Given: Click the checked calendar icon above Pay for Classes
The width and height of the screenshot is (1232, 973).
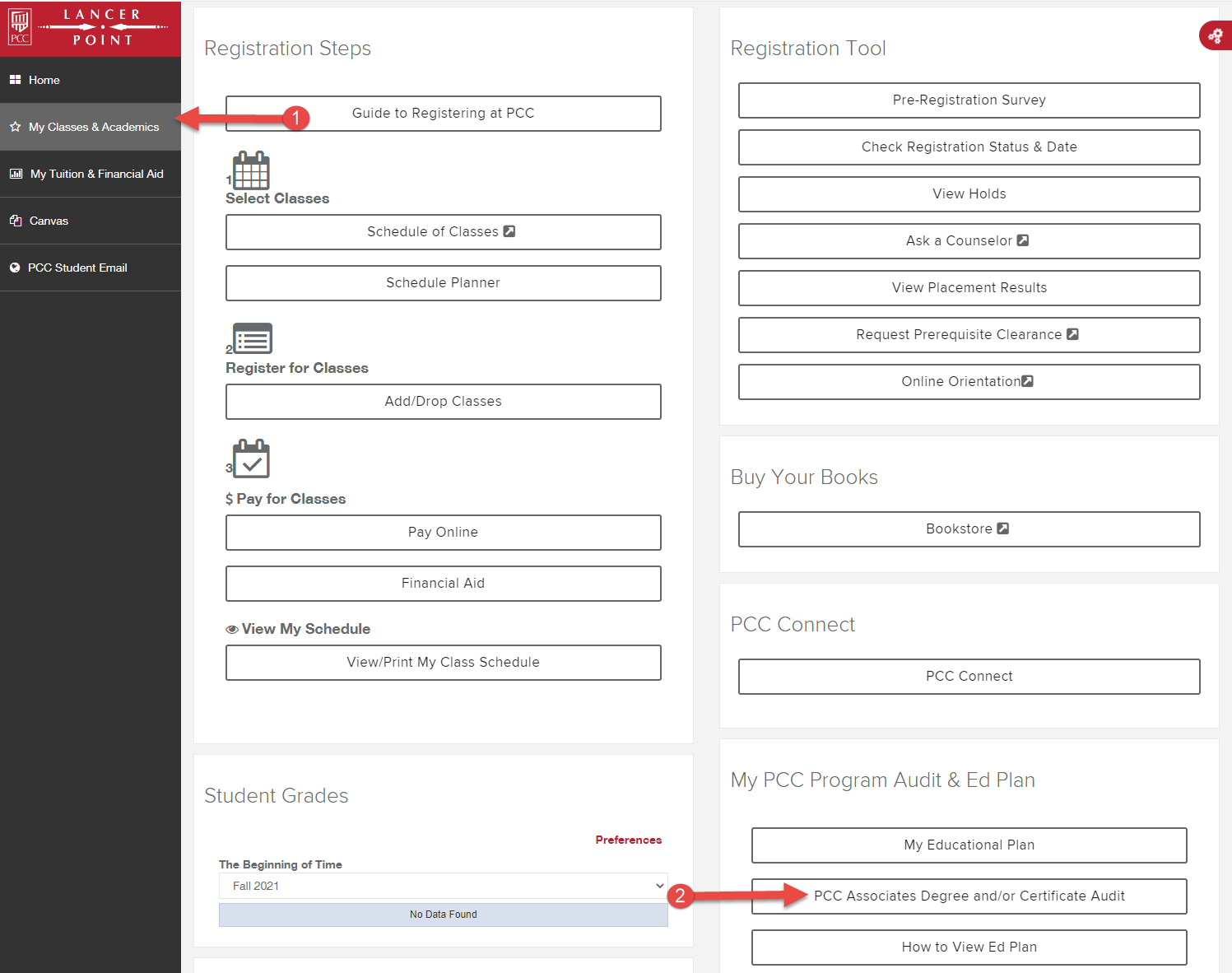Looking at the screenshot, I should [251, 459].
